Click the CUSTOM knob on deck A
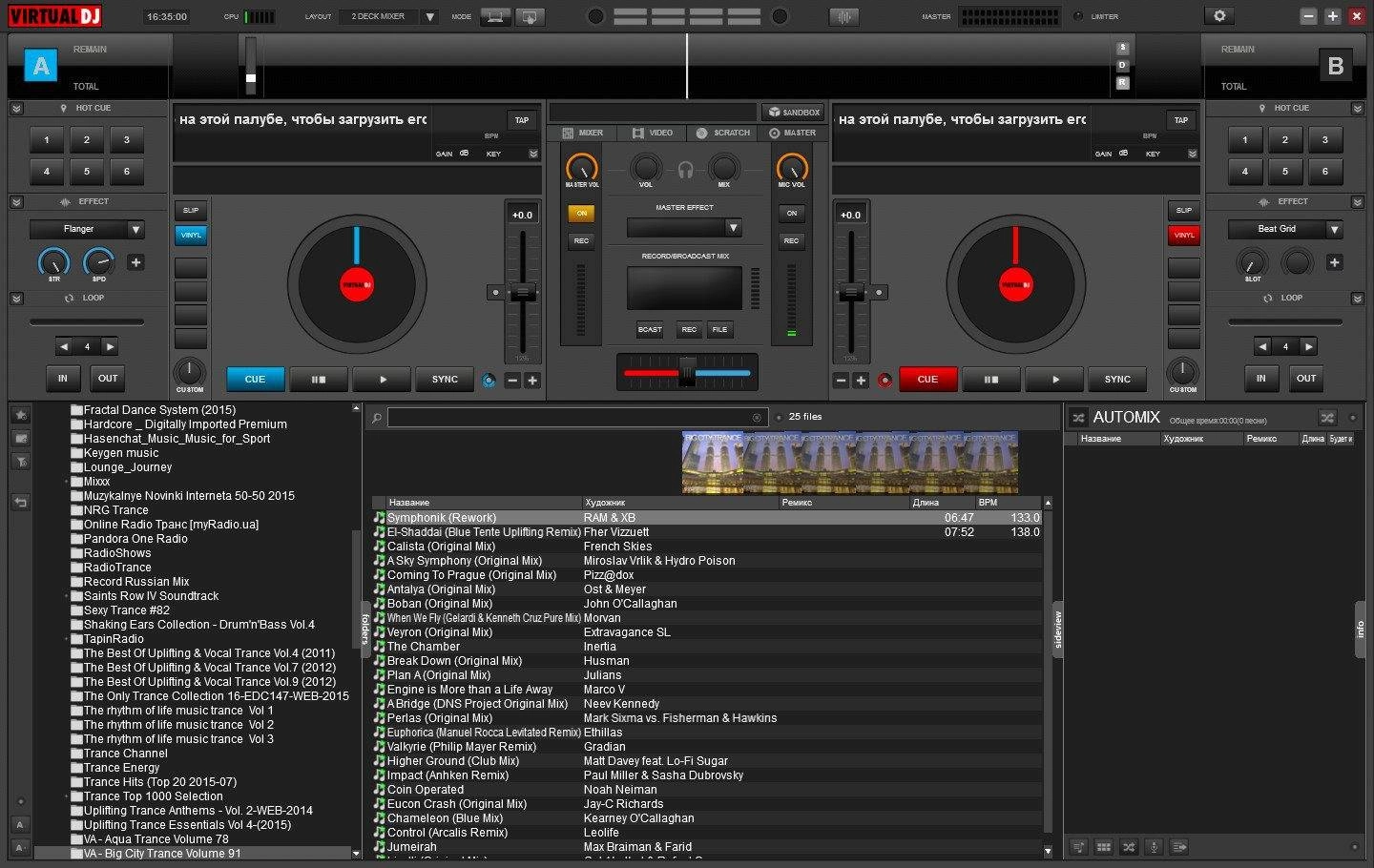The width and height of the screenshot is (1374, 868). tap(189, 371)
